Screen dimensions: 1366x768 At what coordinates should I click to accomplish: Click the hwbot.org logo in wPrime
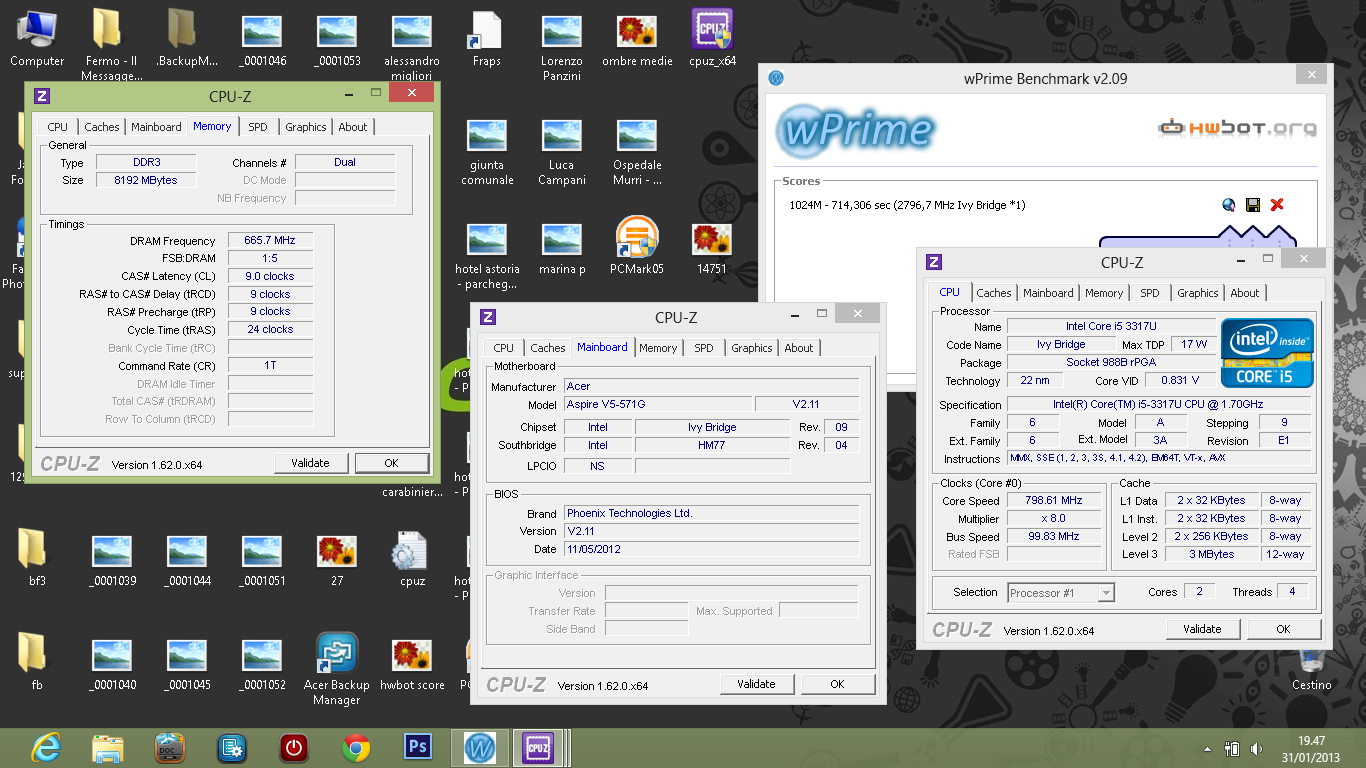(1237, 128)
